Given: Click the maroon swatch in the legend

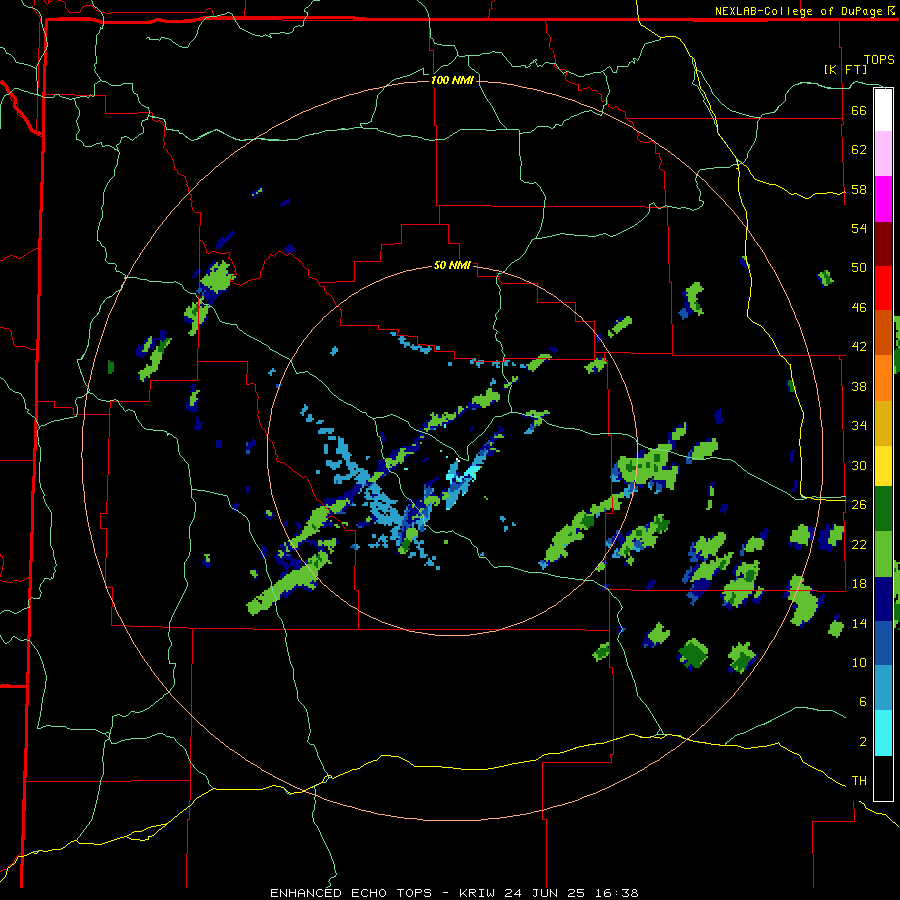Looking at the screenshot, I should pos(883,243).
